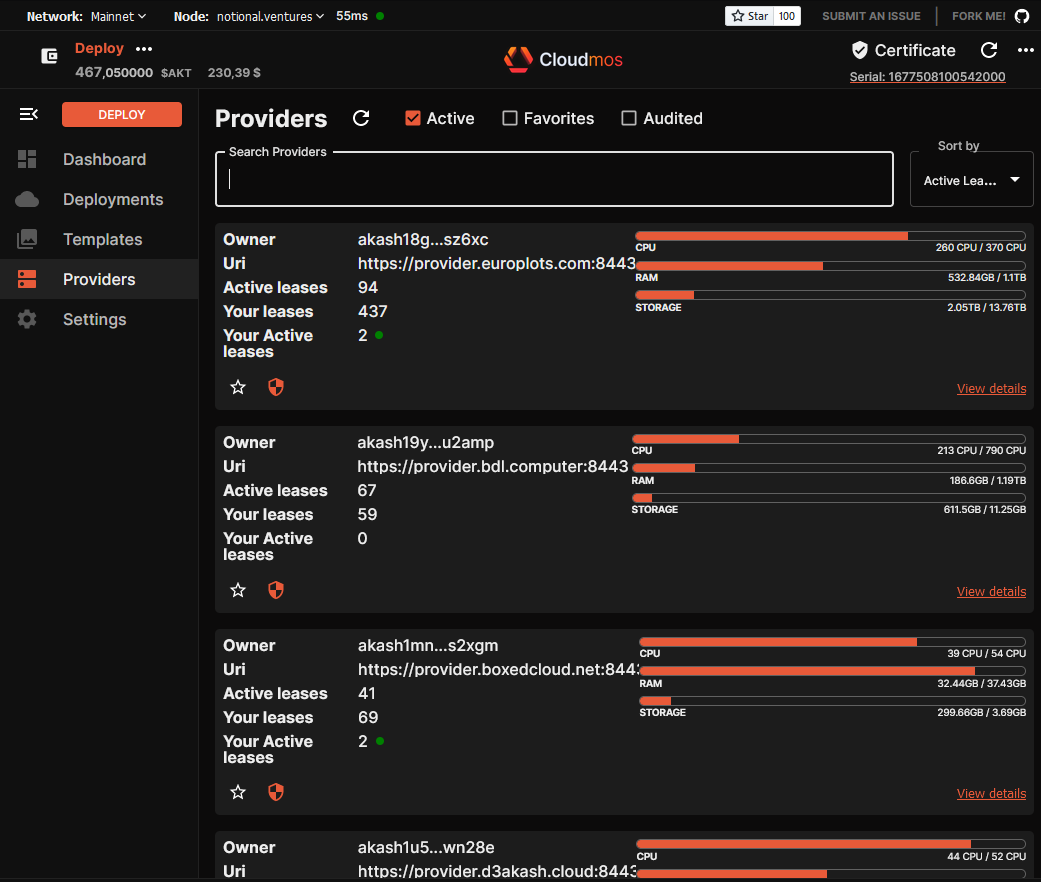Open the Node notional.ventures dropdown

click(270, 16)
